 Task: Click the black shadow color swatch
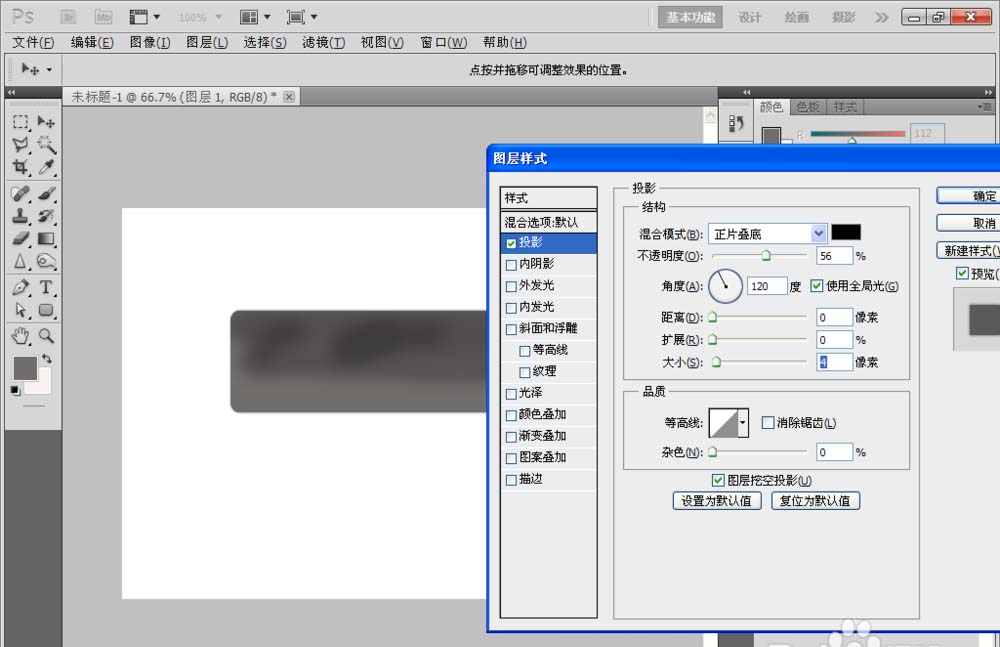846,232
